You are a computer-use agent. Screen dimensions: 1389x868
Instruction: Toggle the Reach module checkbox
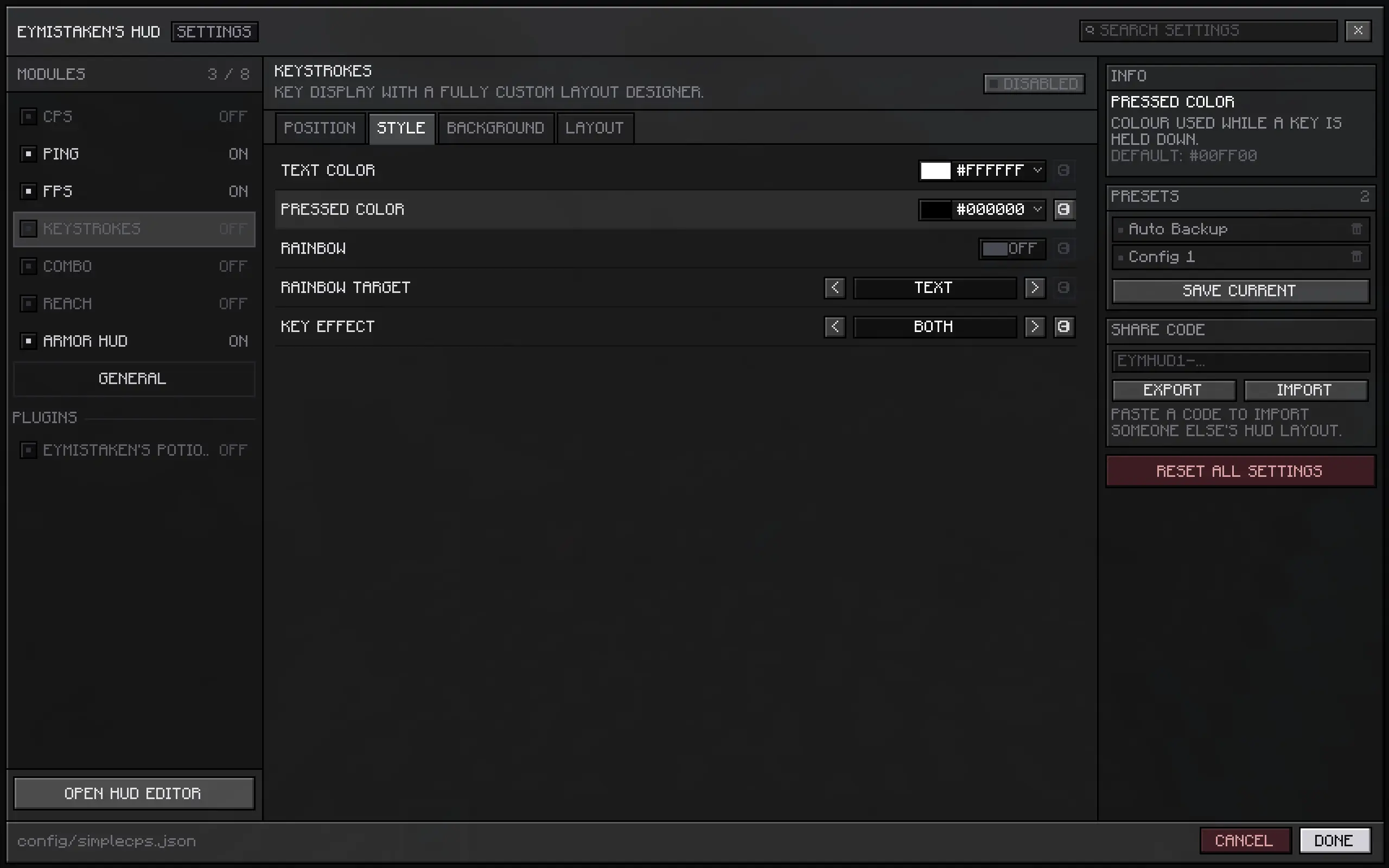[28, 303]
